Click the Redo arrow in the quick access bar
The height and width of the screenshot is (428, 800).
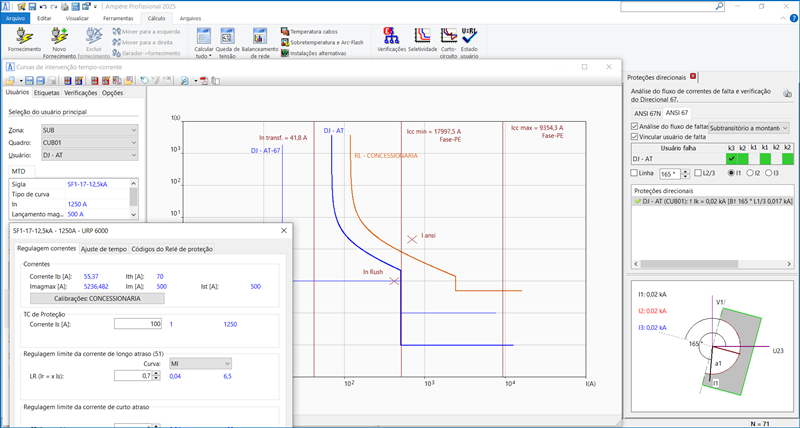point(53,7)
